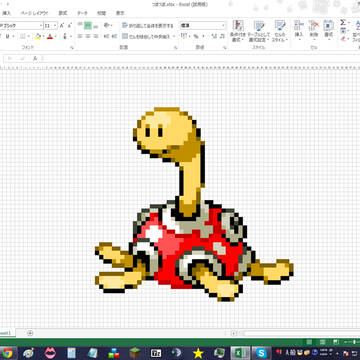Open the Formulas ribbon tab
This screenshot has height=360, width=360.
coord(63,13)
